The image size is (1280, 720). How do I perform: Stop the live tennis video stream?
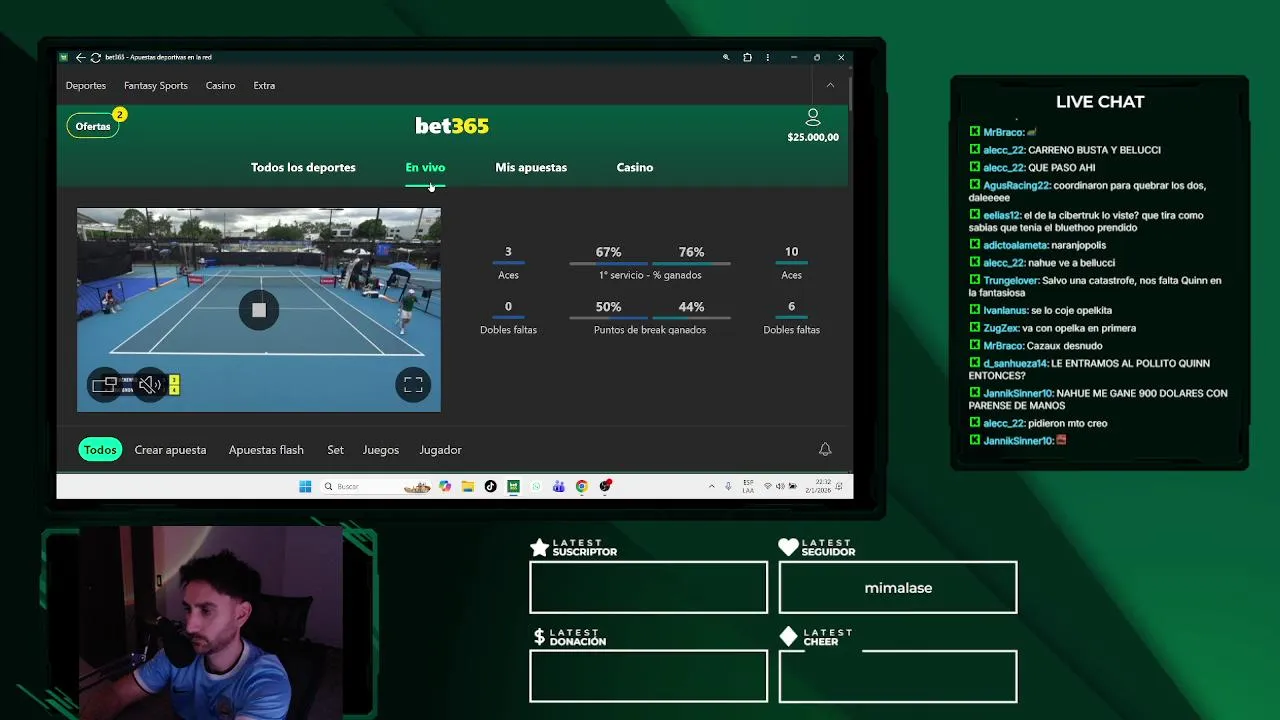point(259,310)
